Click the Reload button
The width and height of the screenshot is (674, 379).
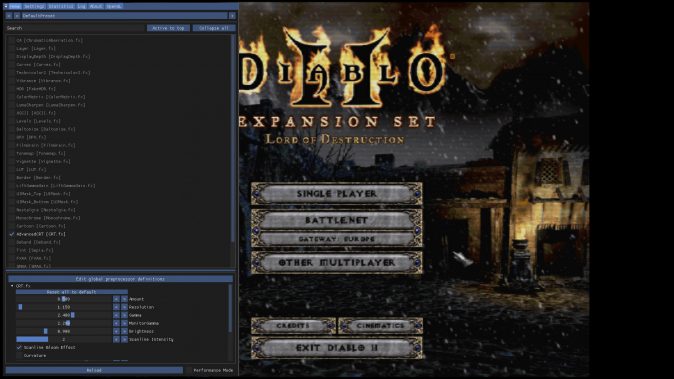94,370
